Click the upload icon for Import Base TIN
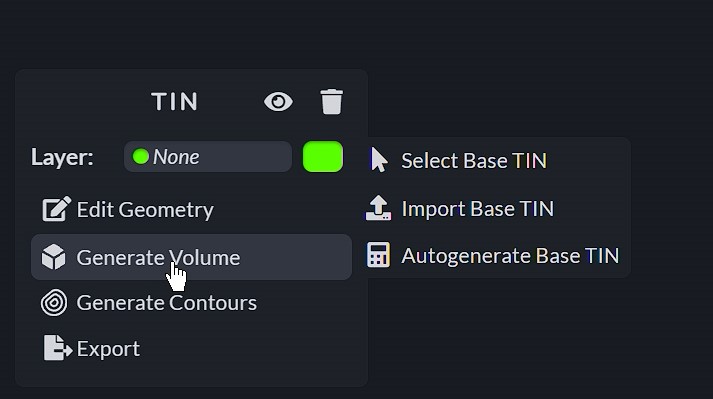The image size is (713, 399). coord(378,208)
